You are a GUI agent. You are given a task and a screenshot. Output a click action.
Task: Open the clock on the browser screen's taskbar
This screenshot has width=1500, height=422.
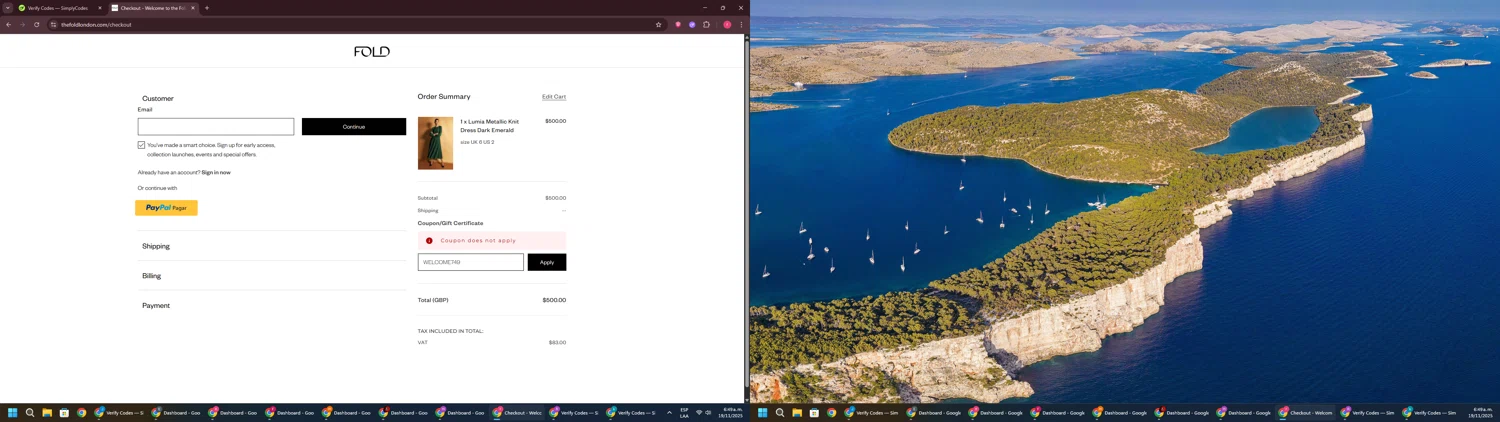click(732, 412)
